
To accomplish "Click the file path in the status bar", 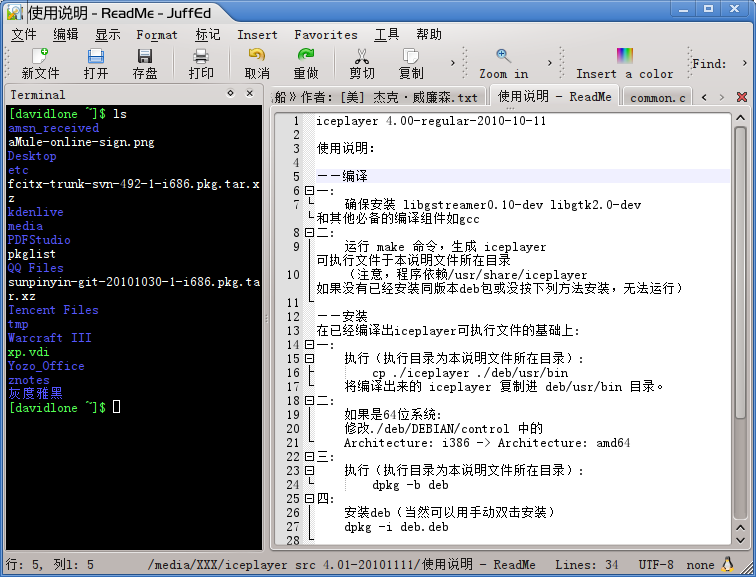I will click(x=341, y=564).
